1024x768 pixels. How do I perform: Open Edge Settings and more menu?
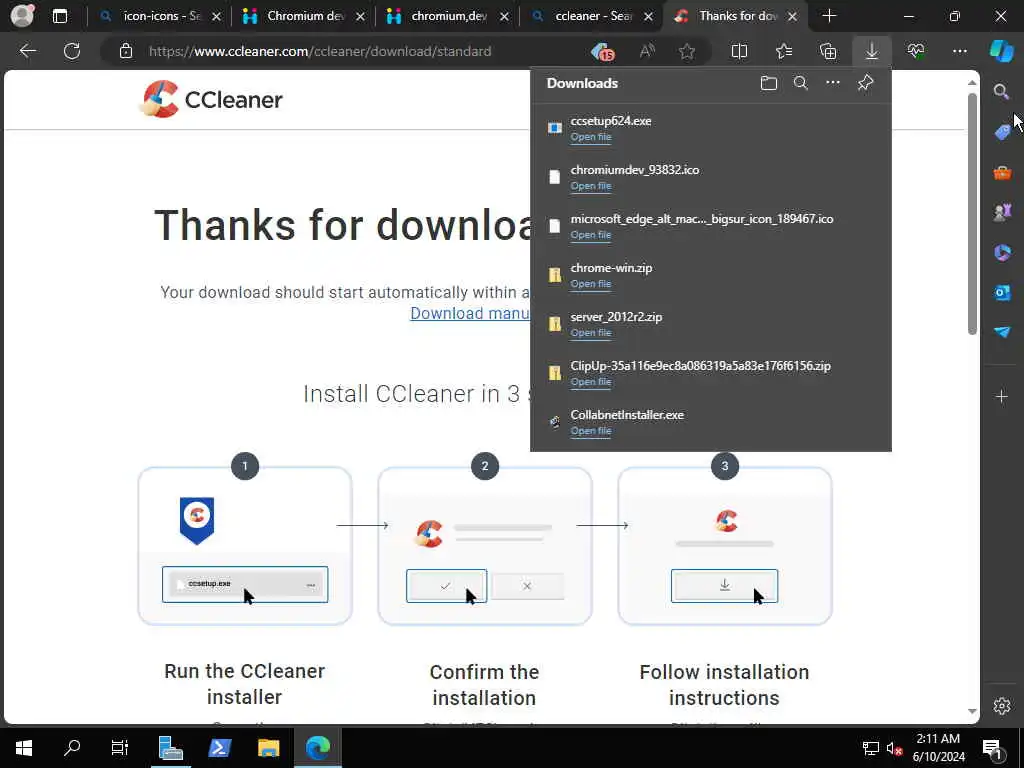(960, 51)
